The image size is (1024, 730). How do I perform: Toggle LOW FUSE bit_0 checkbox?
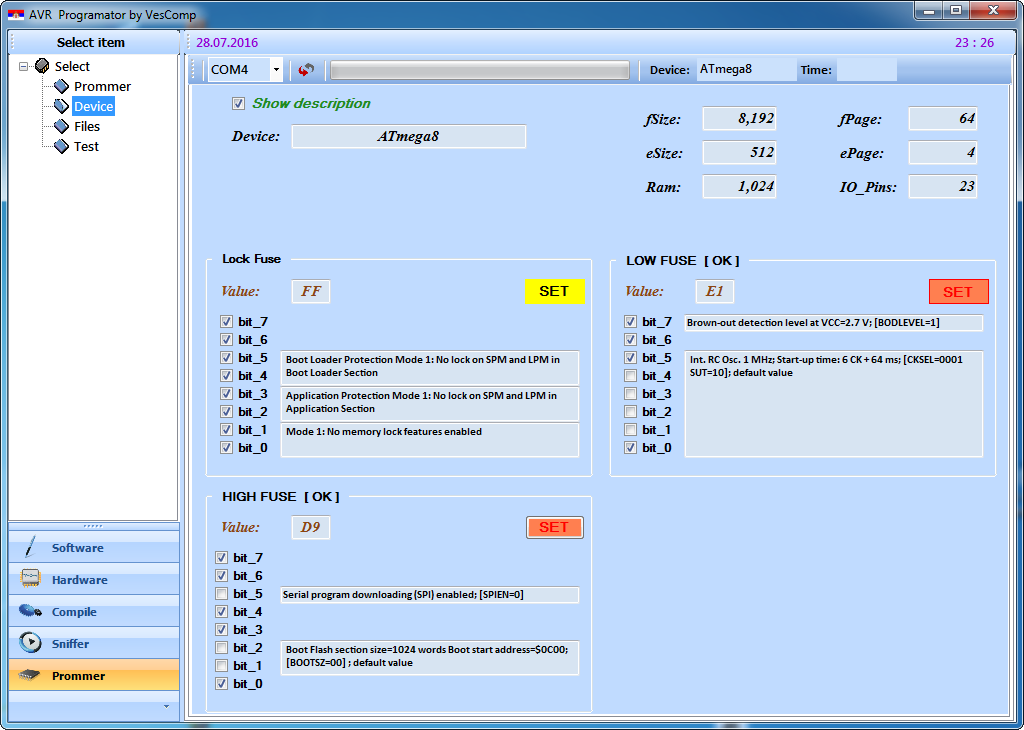(630, 447)
